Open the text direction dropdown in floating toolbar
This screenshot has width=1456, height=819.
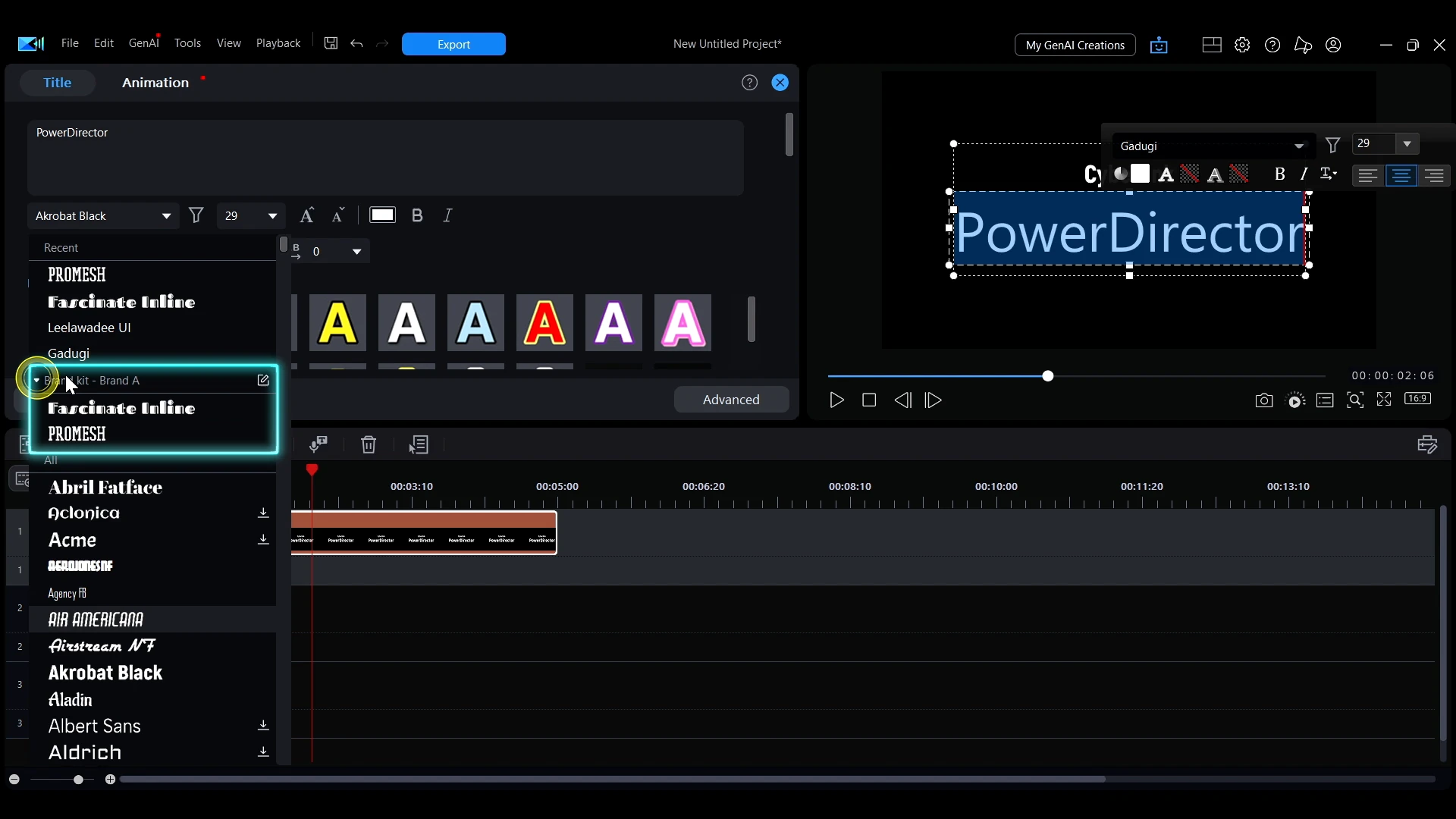click(1329, 174)
